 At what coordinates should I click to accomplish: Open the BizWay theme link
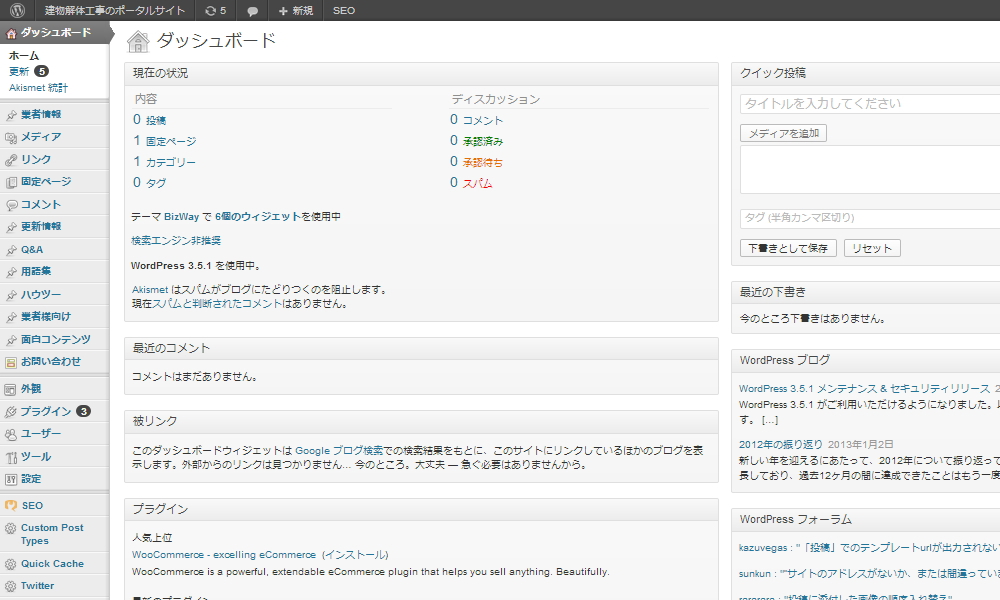coord(182,217)
